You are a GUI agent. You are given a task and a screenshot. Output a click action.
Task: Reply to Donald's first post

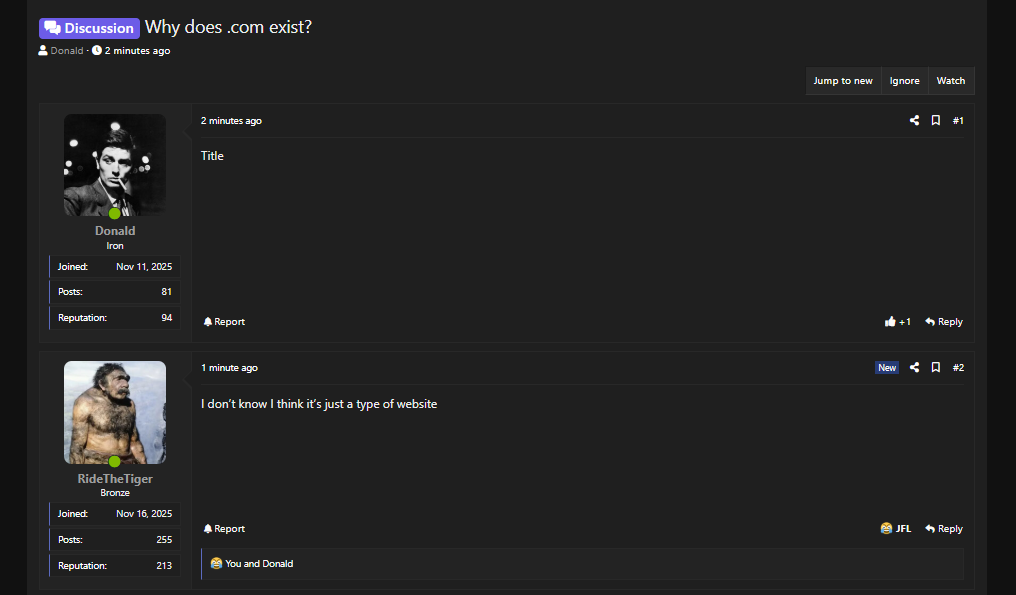click(944, 322)
